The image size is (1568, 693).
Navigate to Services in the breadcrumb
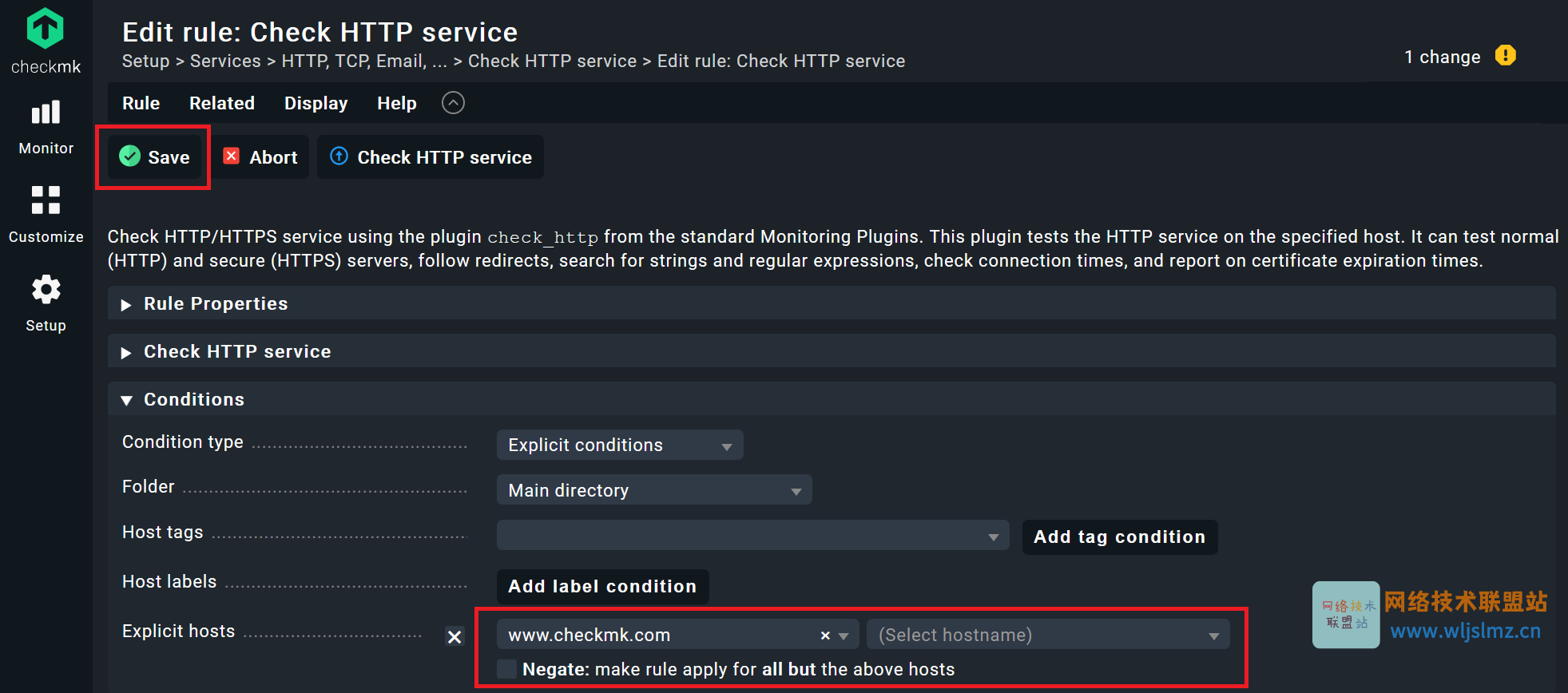click(x=225, y=61)
